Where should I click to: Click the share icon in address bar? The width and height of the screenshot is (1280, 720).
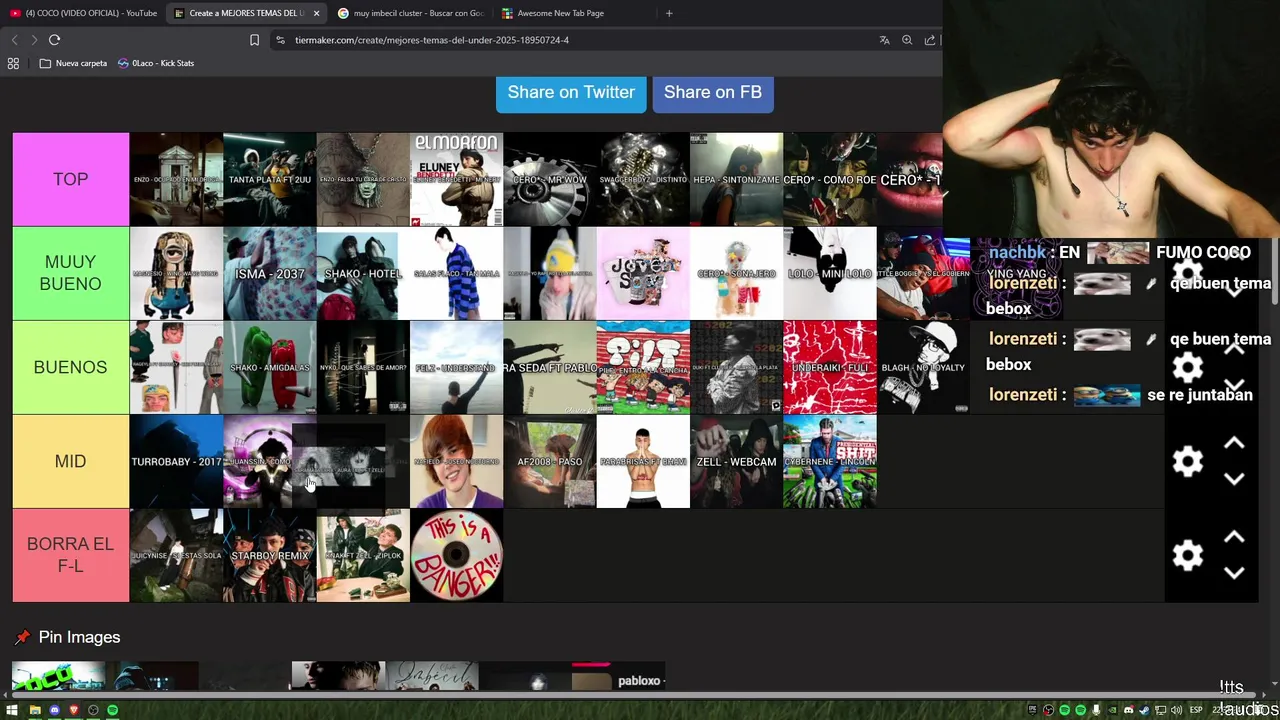[930, 40]
